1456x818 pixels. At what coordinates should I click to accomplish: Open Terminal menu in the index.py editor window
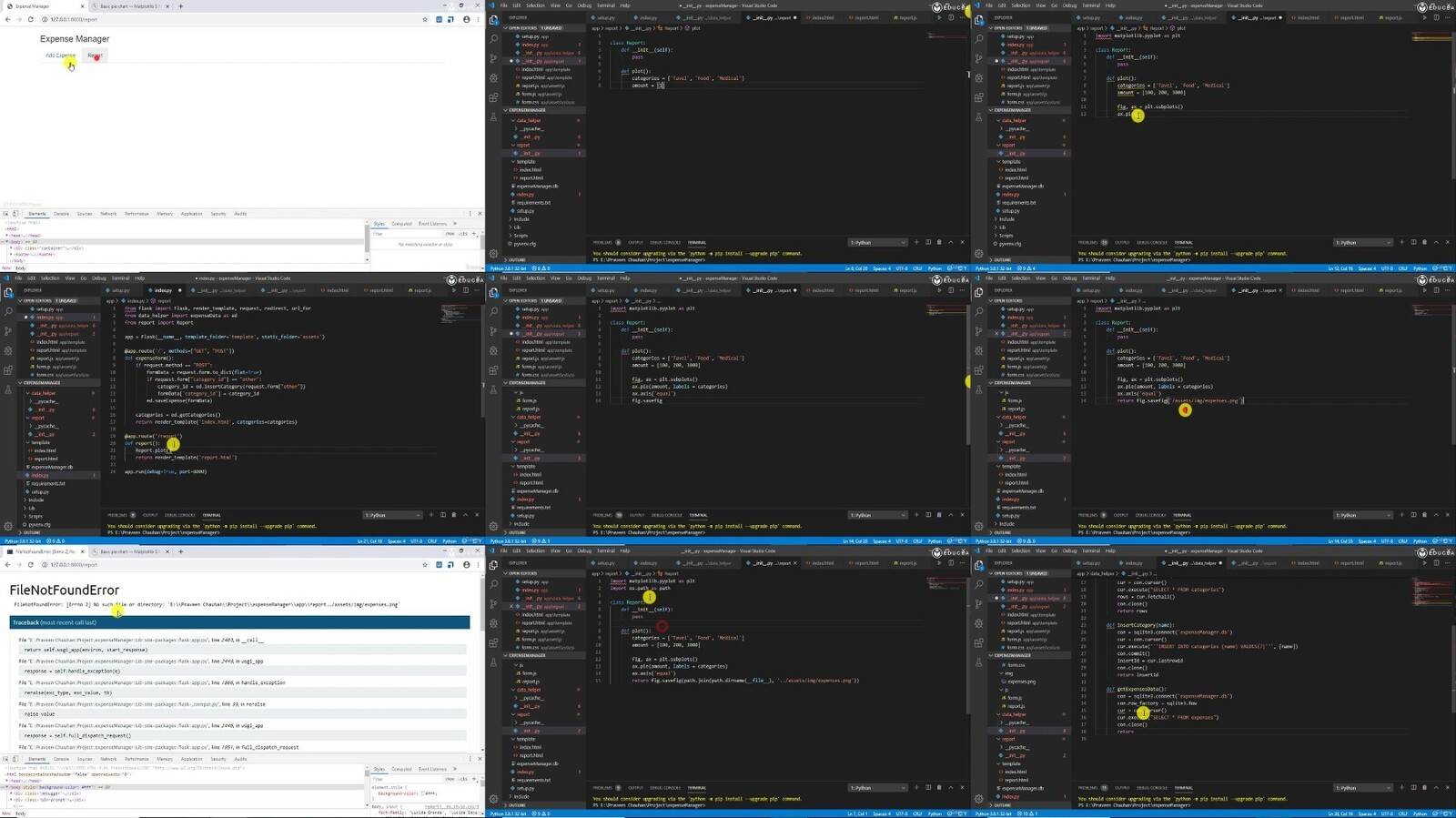[x=120, y=278]
